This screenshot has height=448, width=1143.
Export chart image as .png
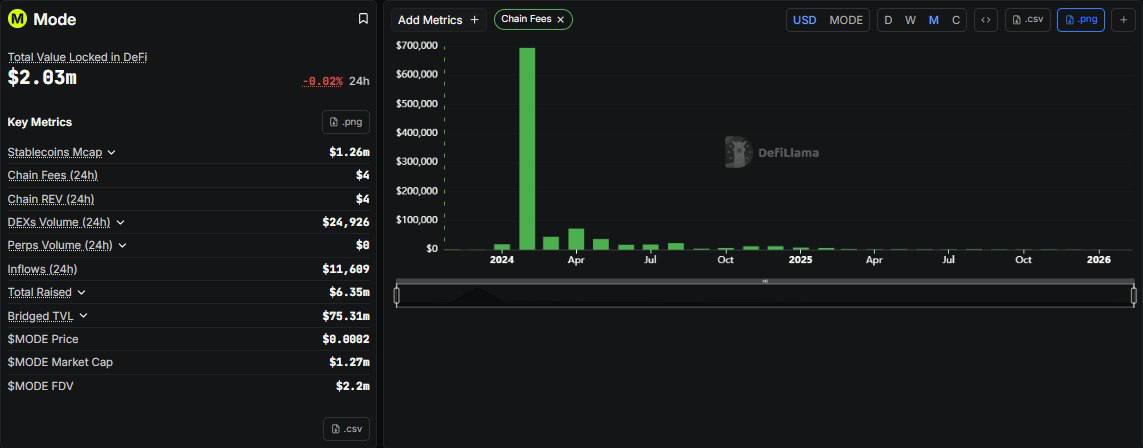point(1081,20)
